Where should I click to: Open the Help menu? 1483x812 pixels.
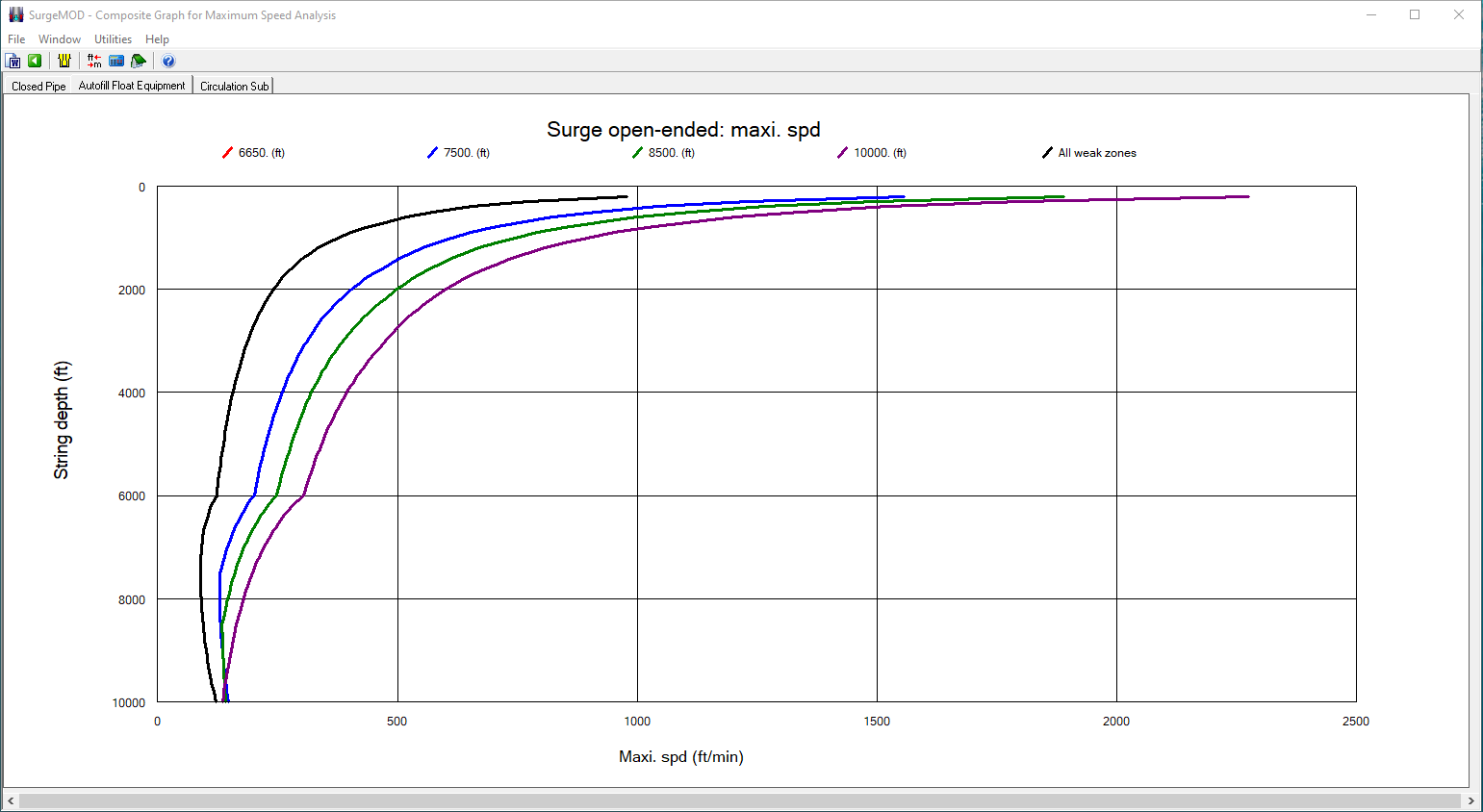tap(157, 39)
